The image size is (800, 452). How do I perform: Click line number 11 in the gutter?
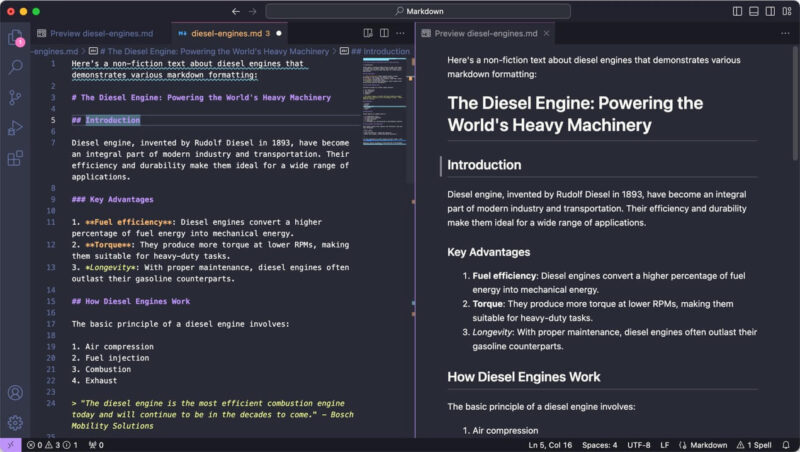coord(51,222)
